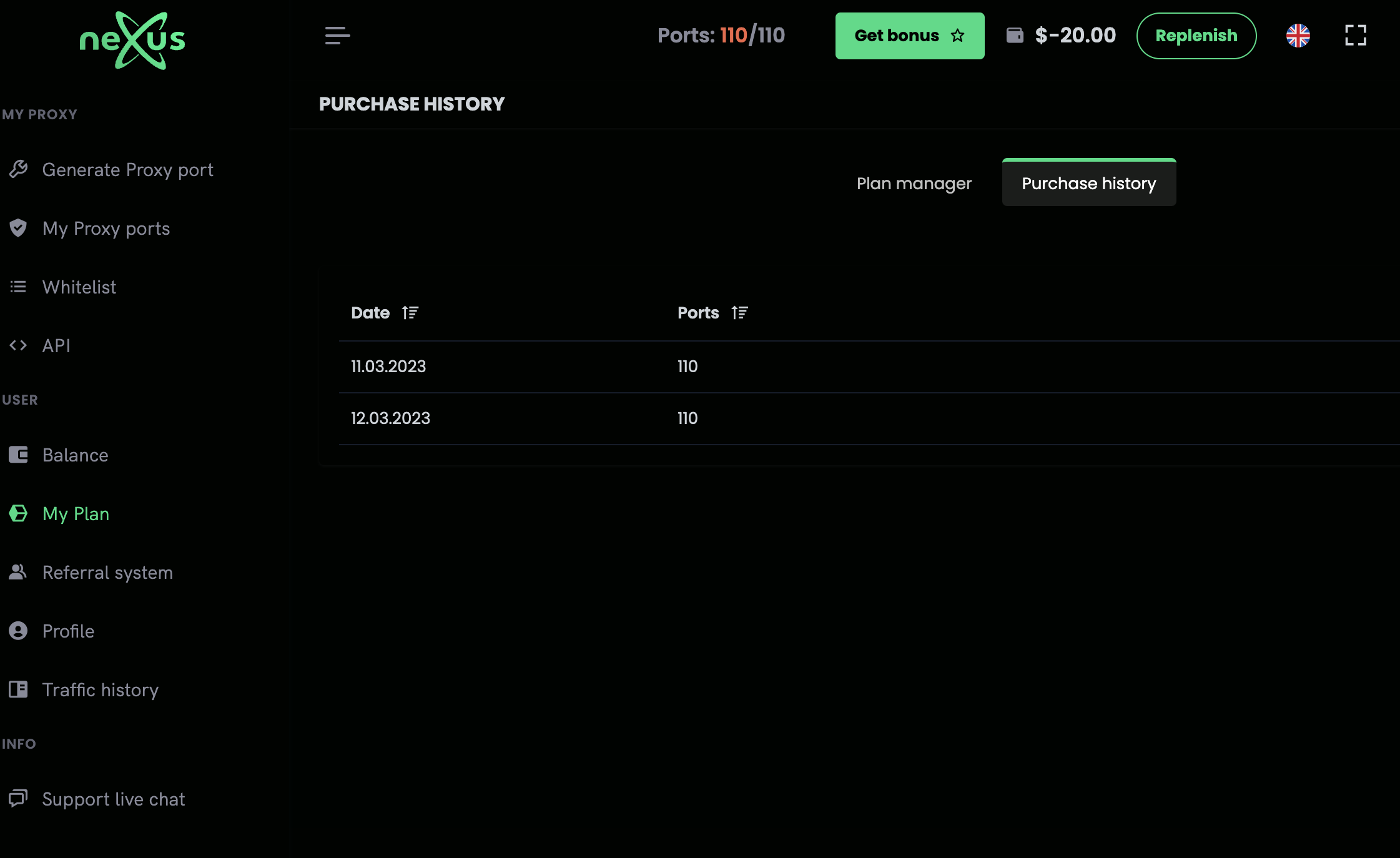This screenshot has width=1400, height=858.
Task: Click the wallet icon beside balance
Action: (1015, 36)
